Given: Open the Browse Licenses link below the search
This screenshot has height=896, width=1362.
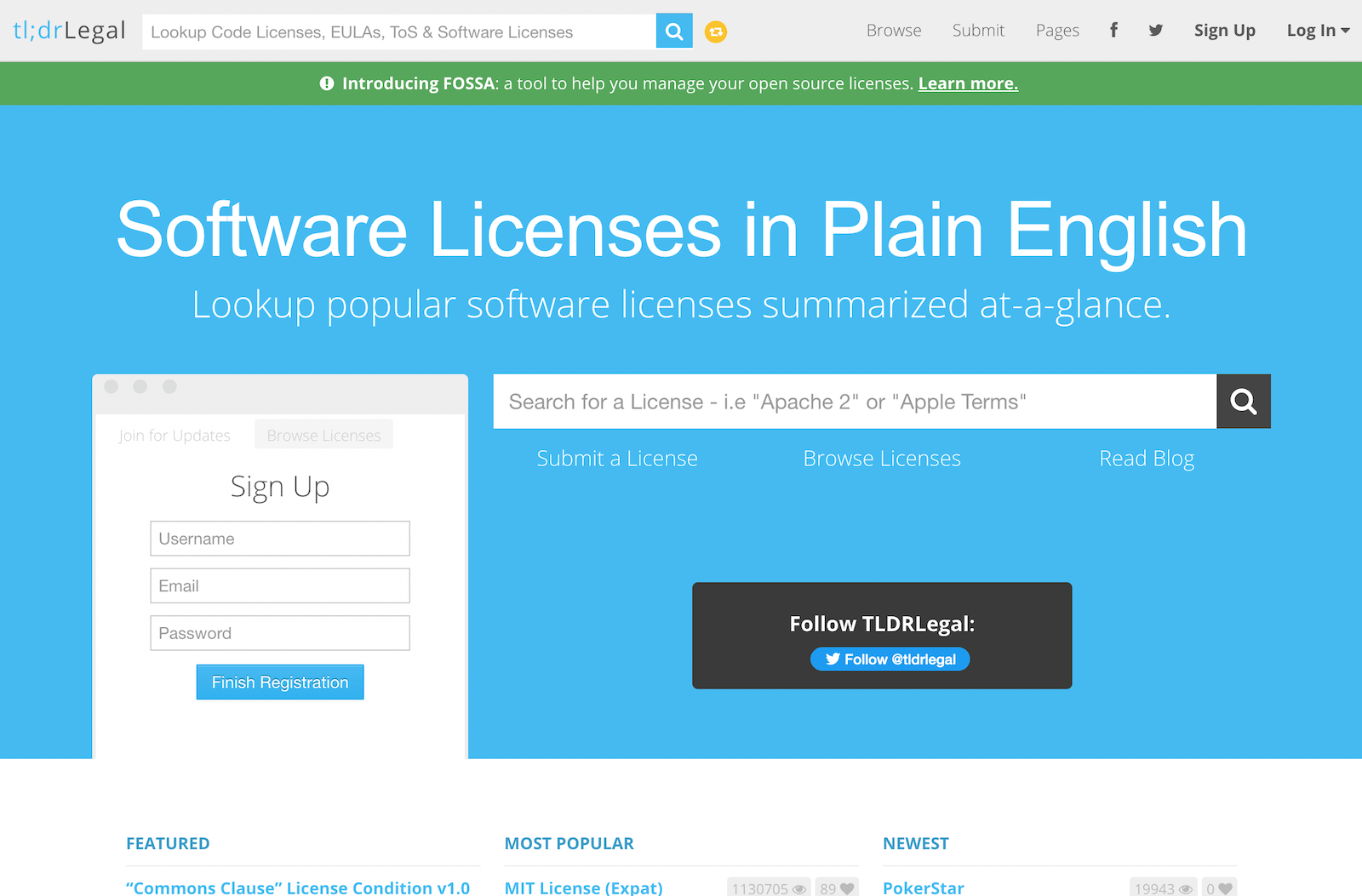Looking at the screenshot, I should tap(882, 459).
